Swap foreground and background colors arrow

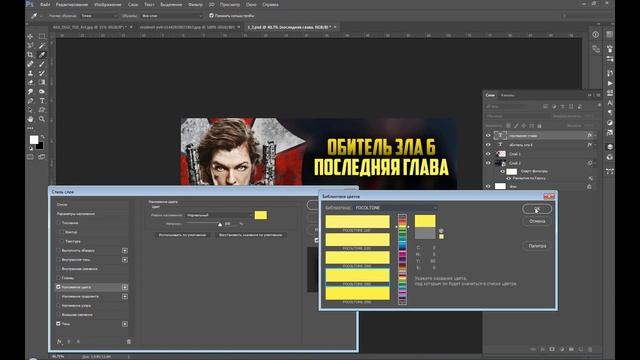(x=42, y=137)
